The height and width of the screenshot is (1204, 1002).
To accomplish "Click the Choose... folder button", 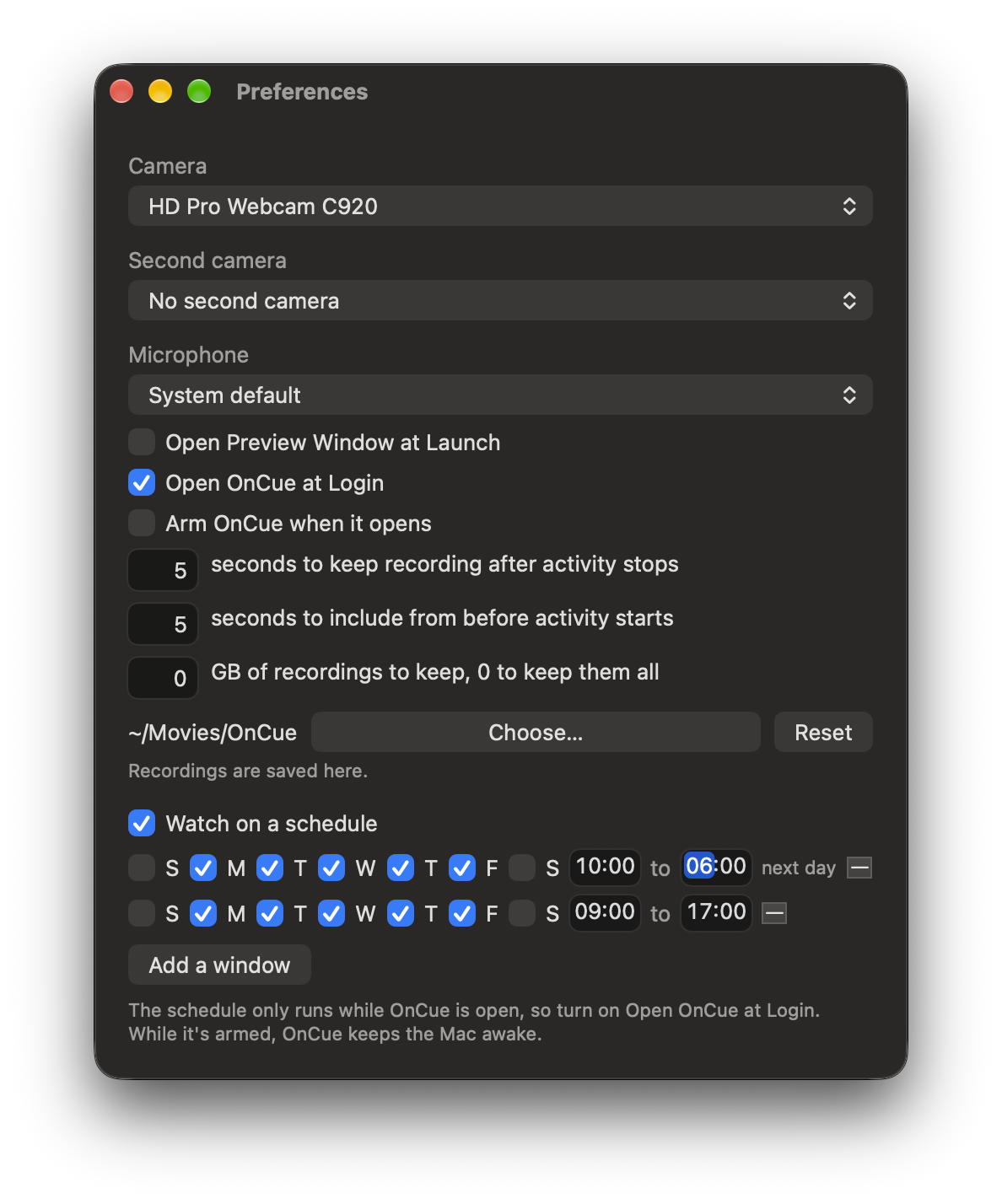I will pyautogui.click(x=536, y=732).
